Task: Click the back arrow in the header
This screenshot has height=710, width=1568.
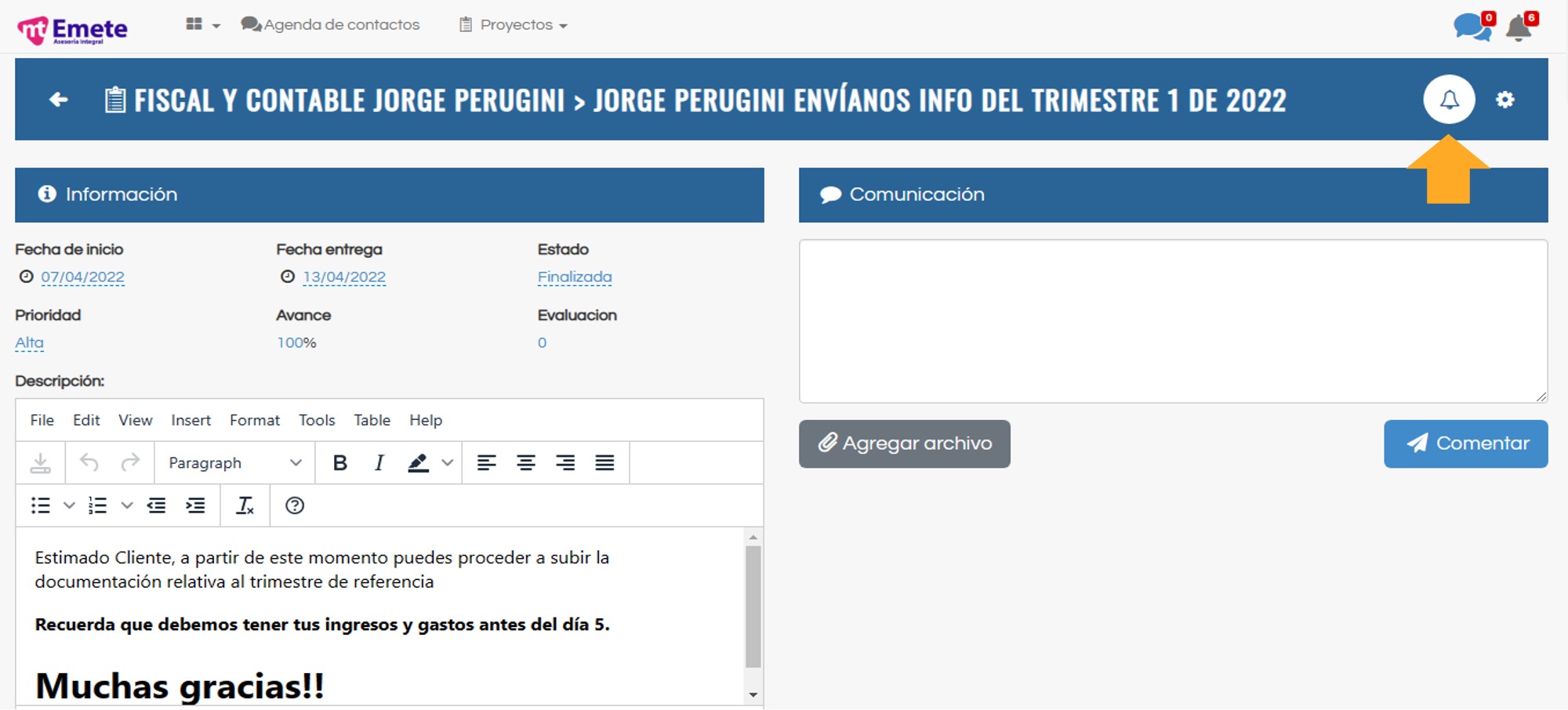Action: (x=58, y=100)
